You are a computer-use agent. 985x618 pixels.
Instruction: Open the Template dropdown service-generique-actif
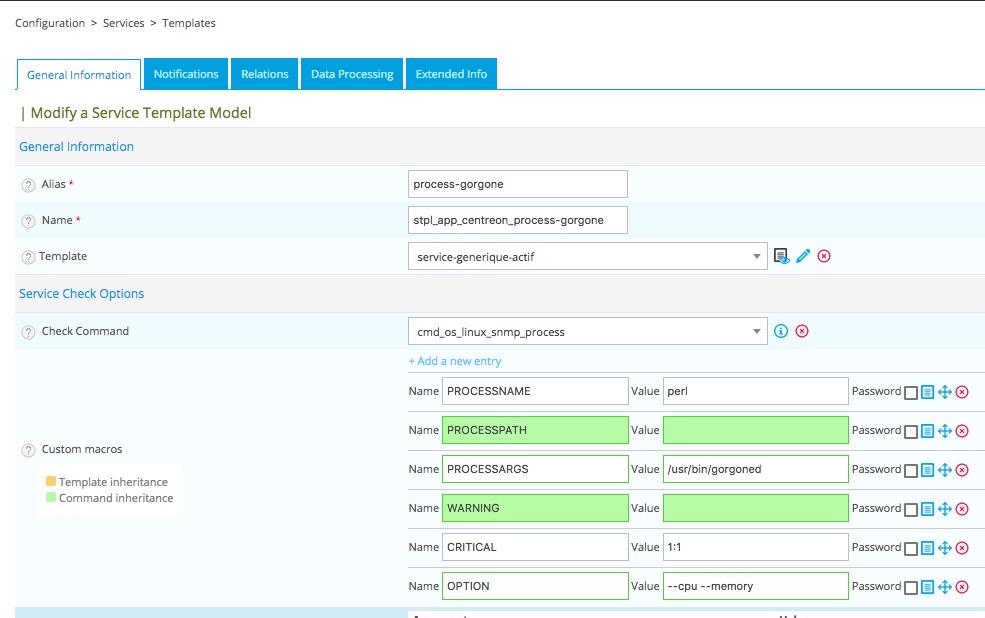[x=587, y=257]
